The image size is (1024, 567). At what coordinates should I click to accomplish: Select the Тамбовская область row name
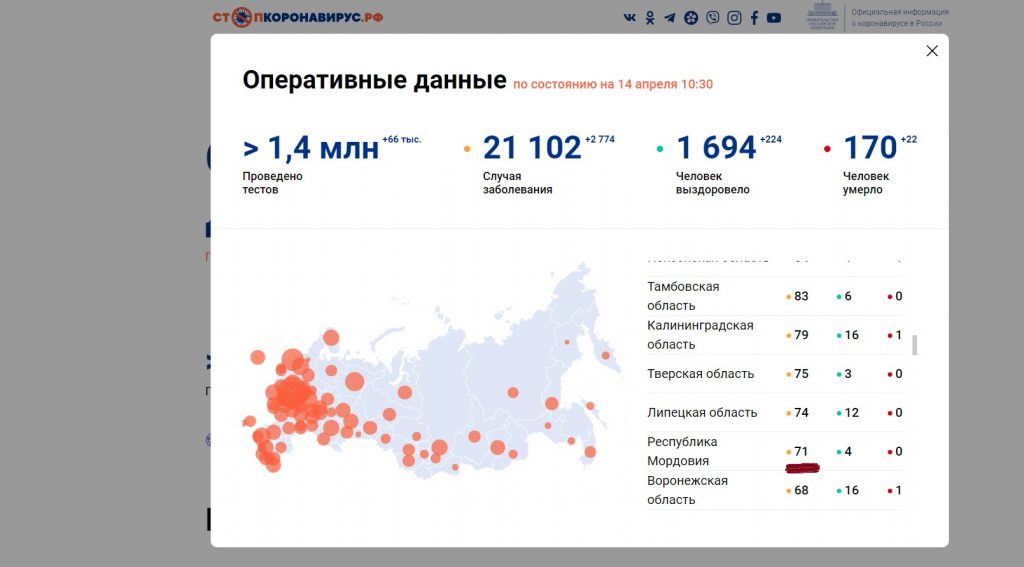683,296
